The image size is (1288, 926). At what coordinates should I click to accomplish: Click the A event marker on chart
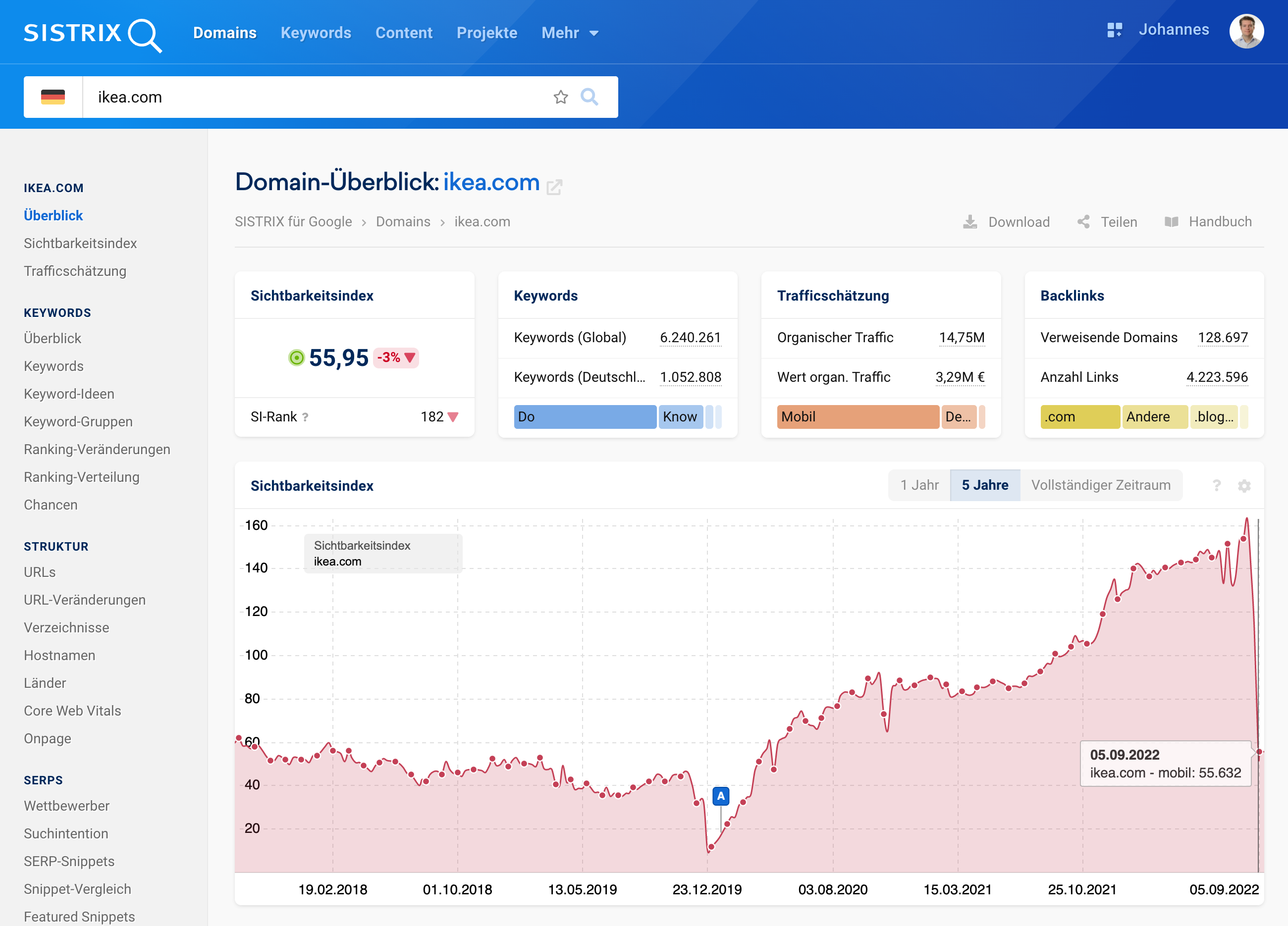point(721,796)
